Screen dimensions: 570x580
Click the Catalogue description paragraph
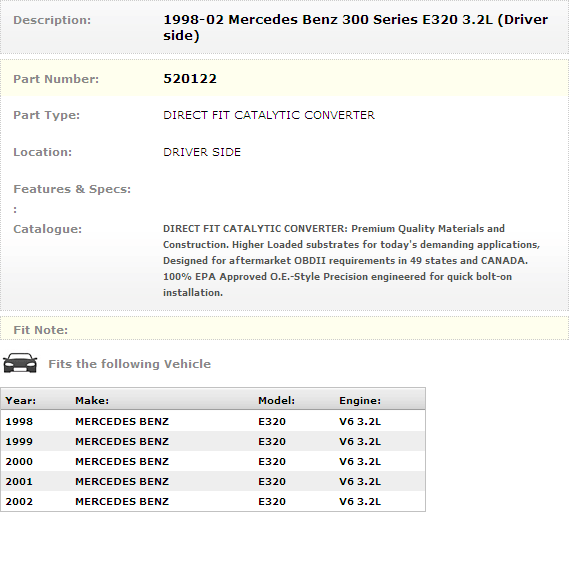(x=351, y=260)
